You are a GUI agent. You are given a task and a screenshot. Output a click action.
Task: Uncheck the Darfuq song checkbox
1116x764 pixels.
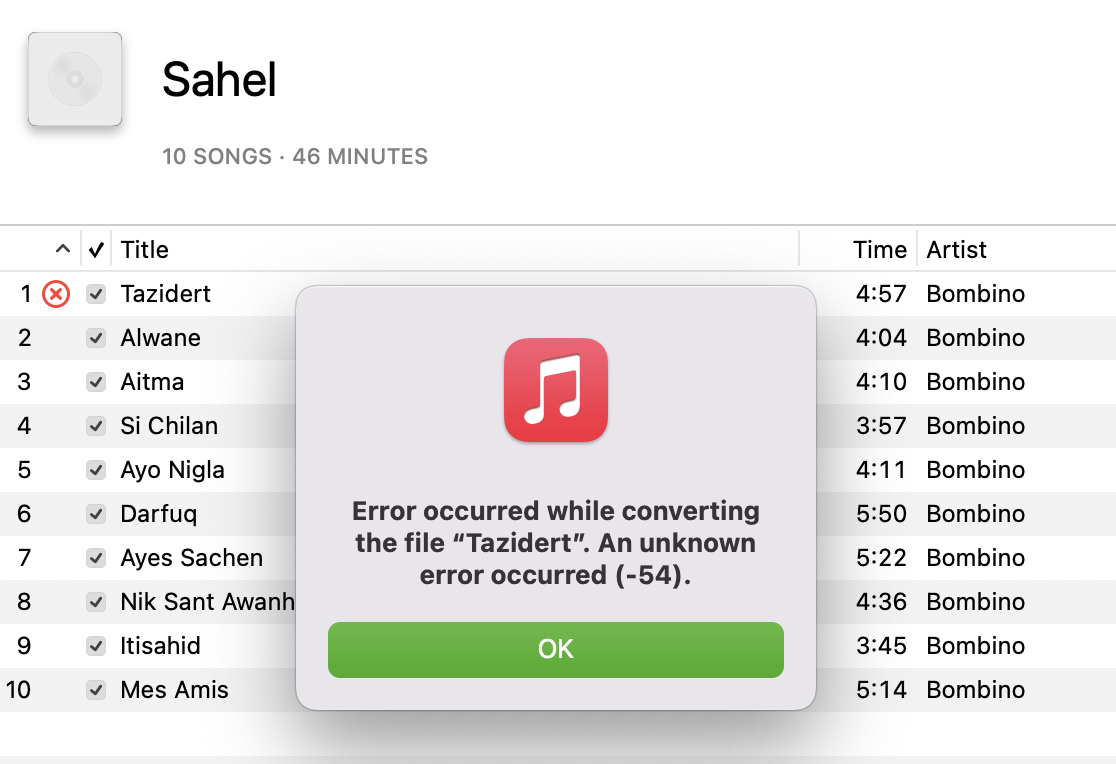click(x=96, y=514)
